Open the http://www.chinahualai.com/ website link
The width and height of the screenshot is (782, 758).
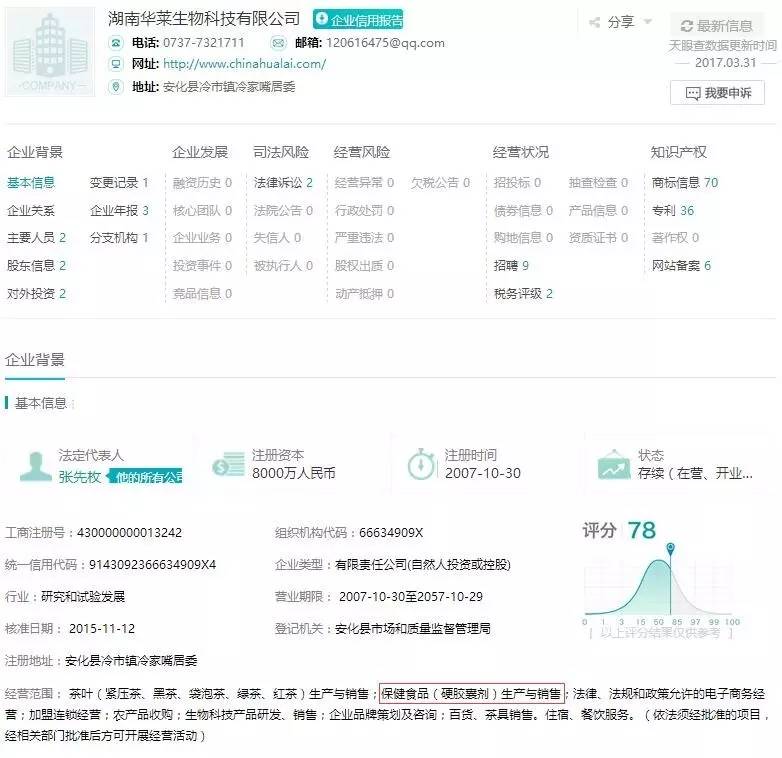point(244,64)
